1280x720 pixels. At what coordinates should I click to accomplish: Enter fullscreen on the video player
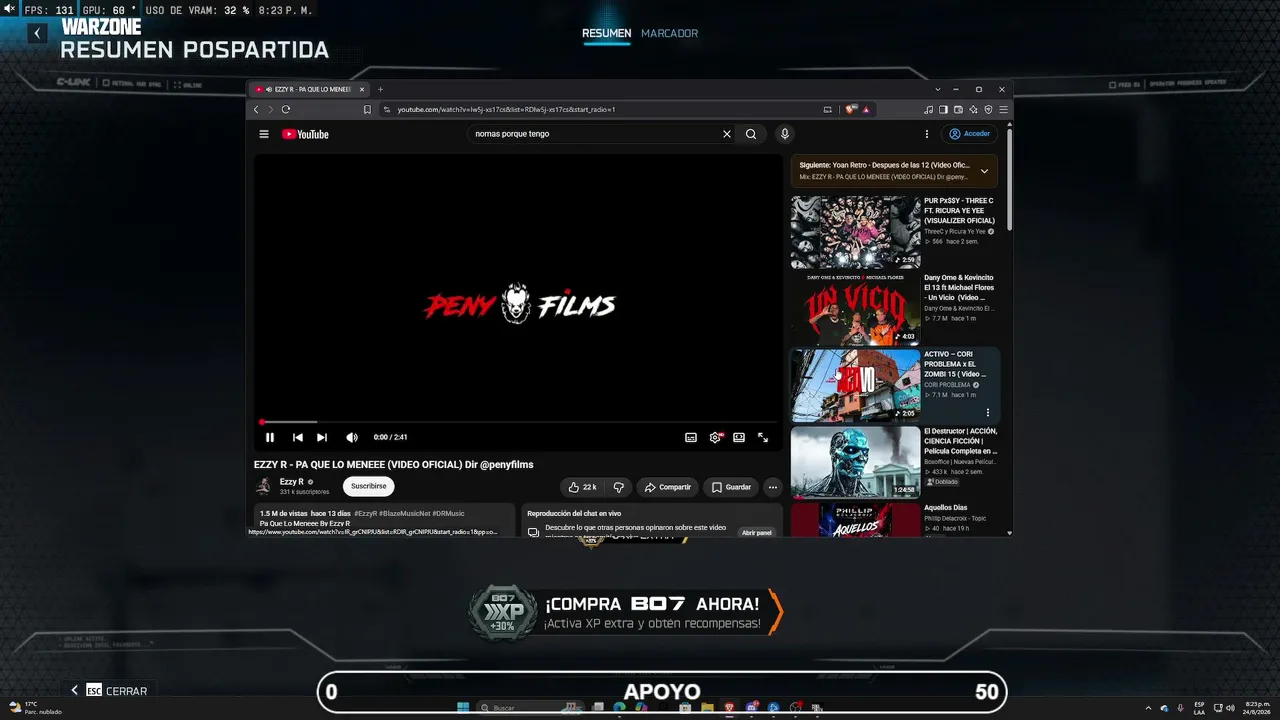click(763, 437)
